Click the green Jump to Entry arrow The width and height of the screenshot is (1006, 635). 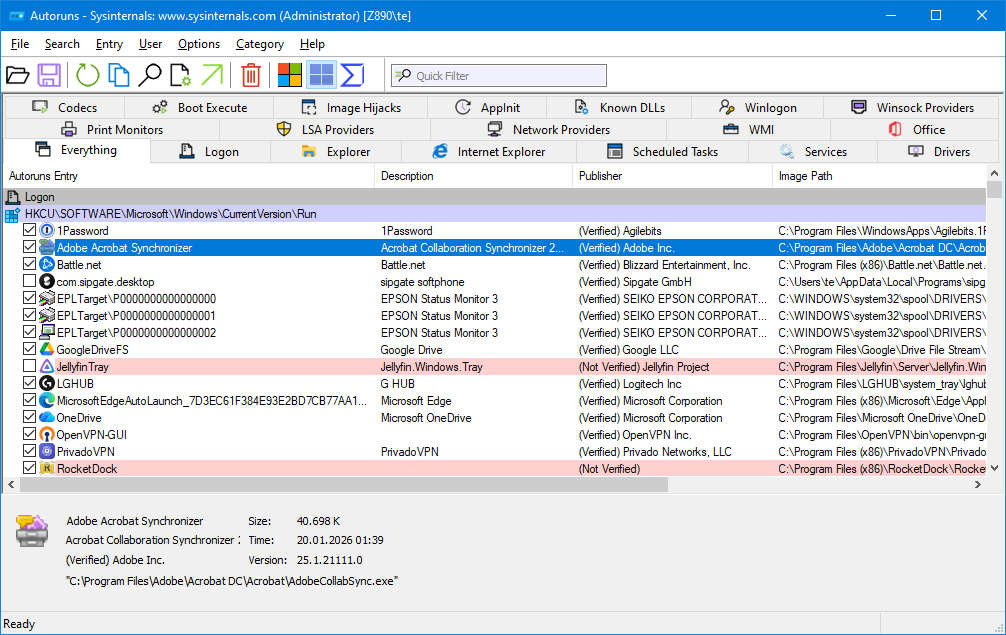point(212,75)
